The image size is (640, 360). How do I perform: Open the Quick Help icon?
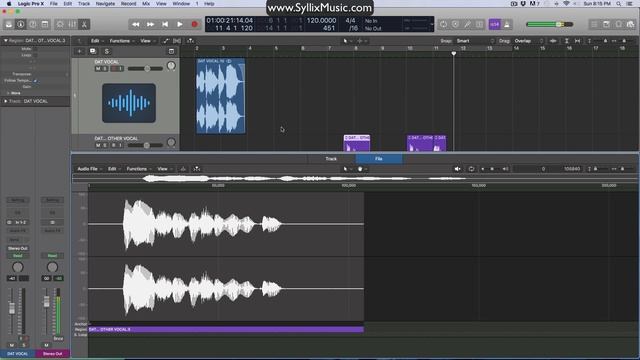33,24
